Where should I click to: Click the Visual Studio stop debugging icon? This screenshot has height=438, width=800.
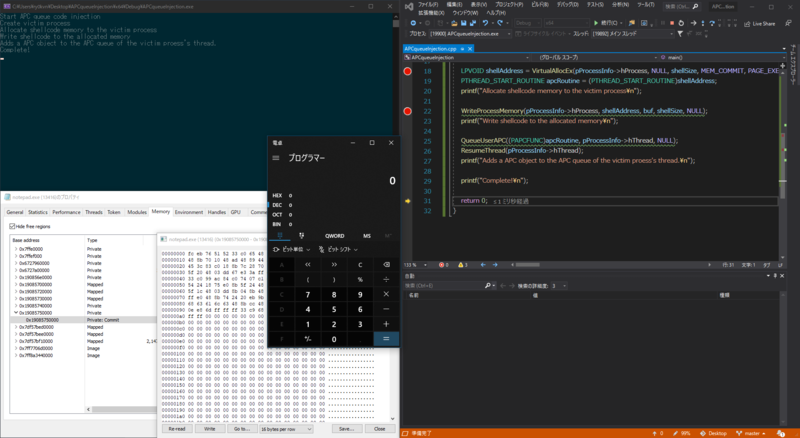[671, 23]
